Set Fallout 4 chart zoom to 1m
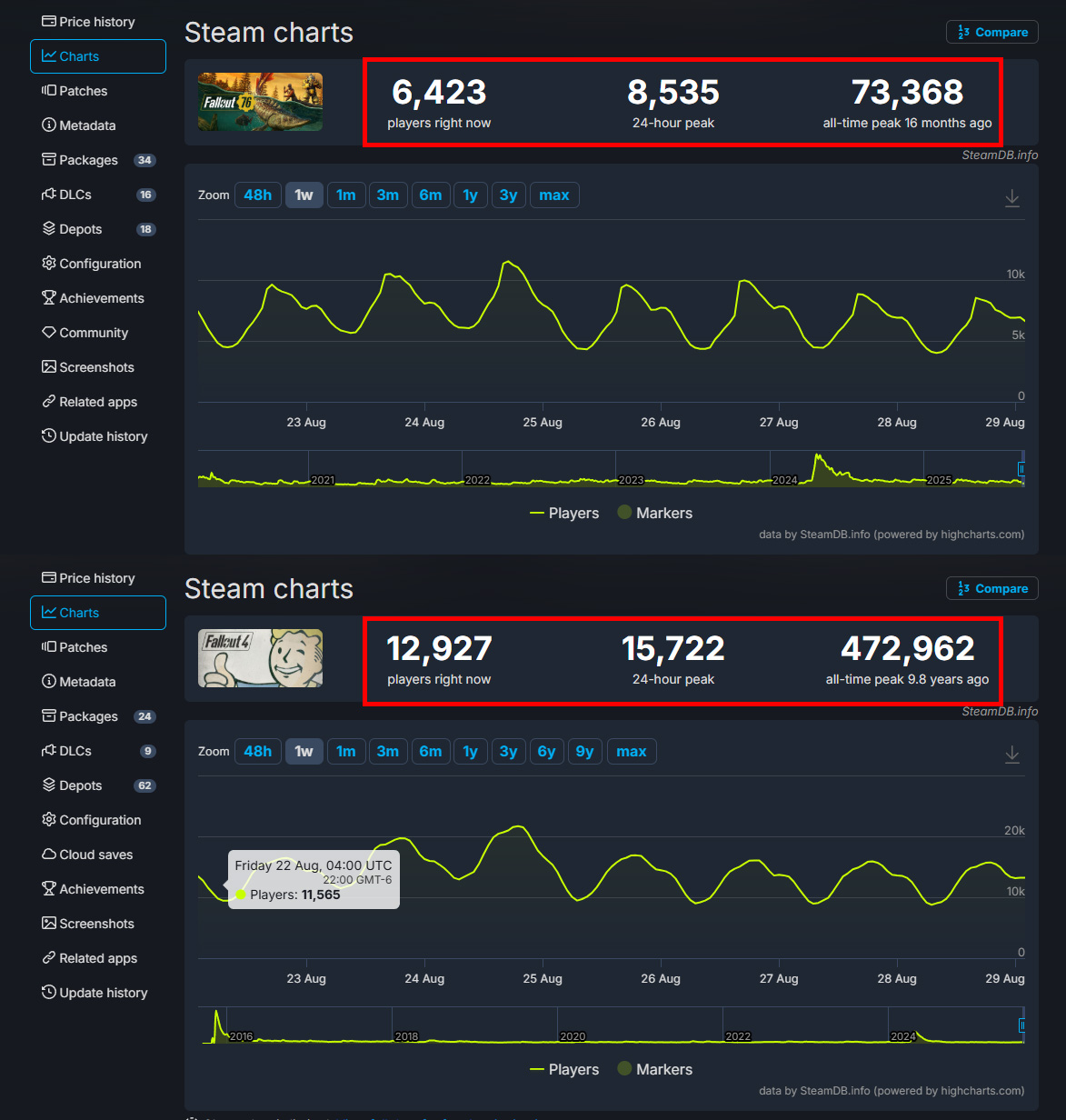The image size is (1066, 1120). coord(345,751)
